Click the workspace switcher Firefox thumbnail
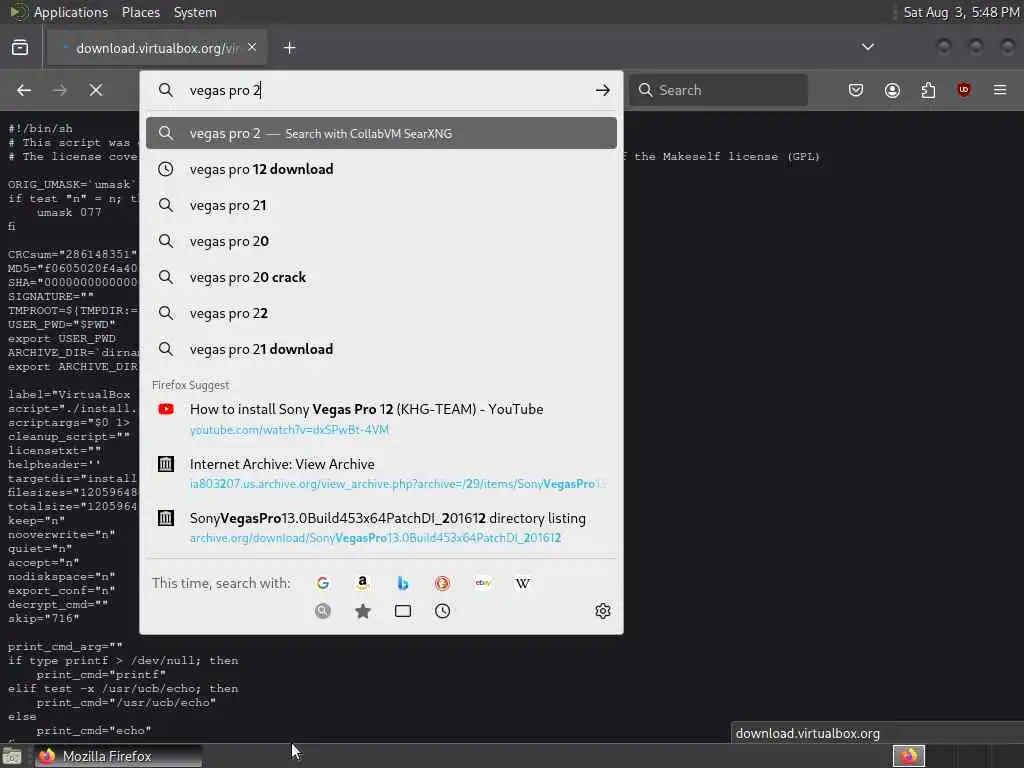The image size is (1024, 768). tap(908, 756)
